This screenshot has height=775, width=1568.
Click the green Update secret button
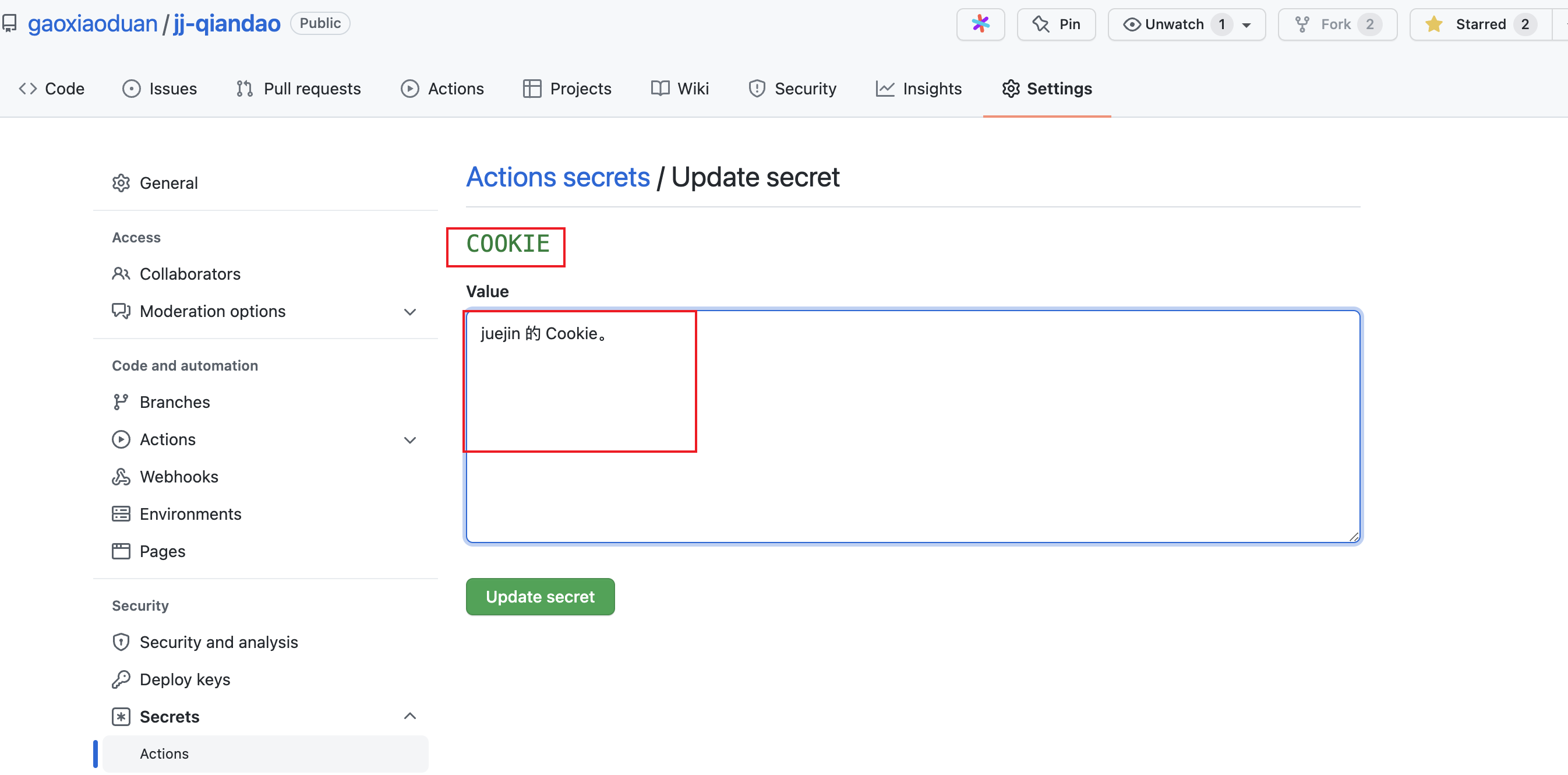pyautogui.click(x=539, y=597)
